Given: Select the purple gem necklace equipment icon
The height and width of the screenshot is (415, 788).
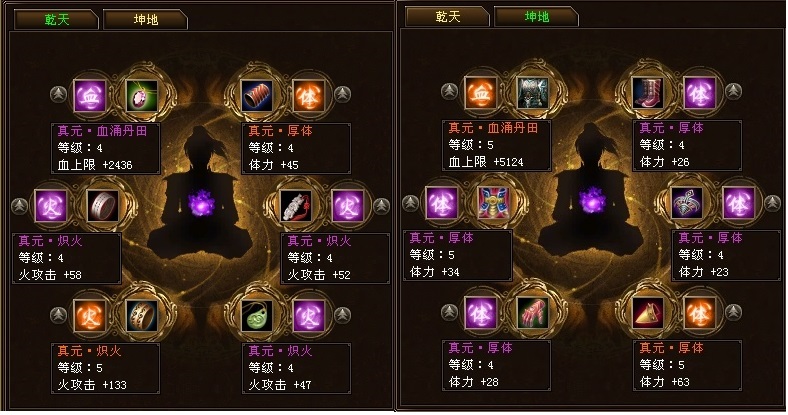Looking at the screenshot, I should click(x=141, y=95).
